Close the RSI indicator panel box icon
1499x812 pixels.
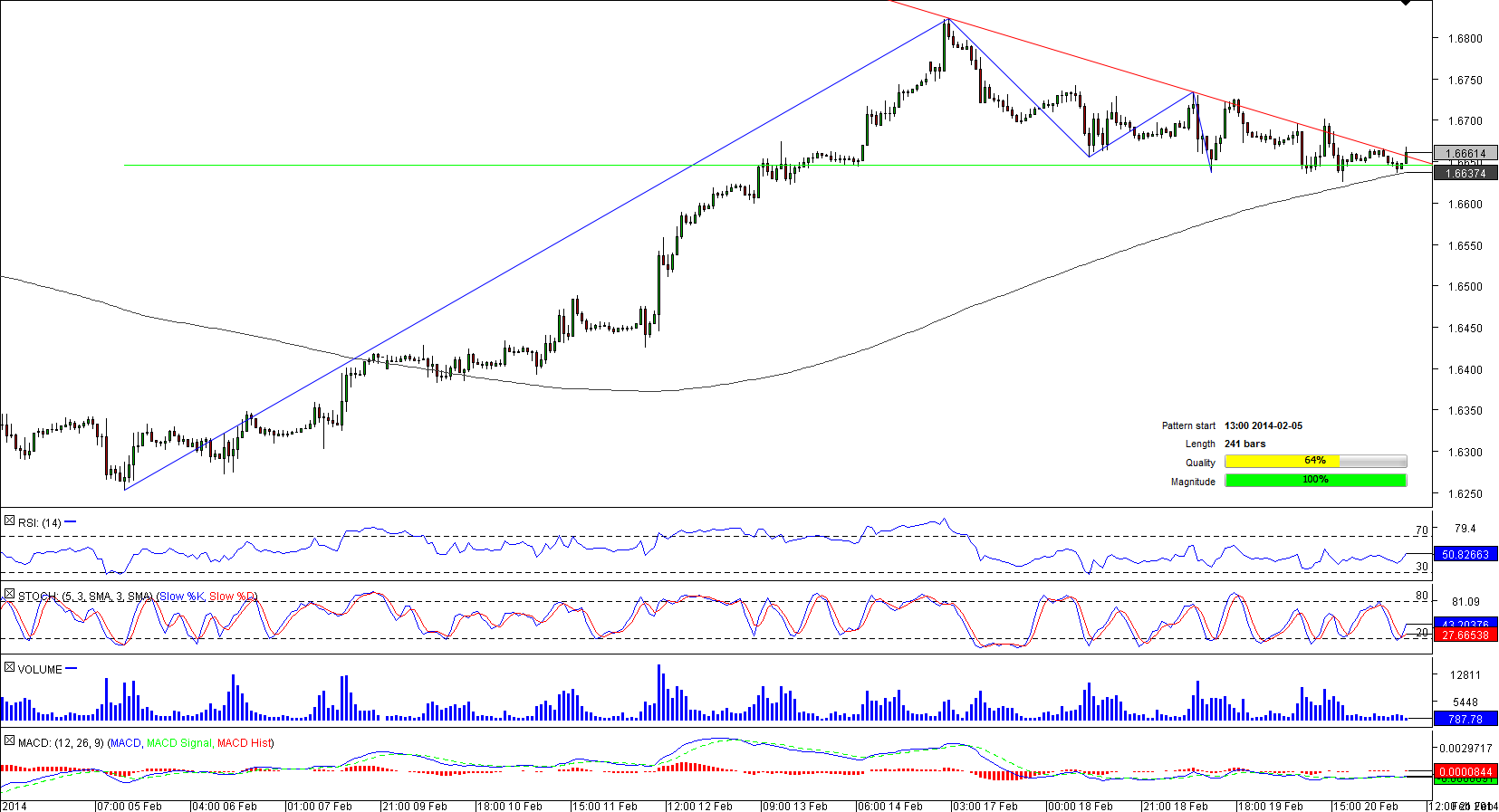click(x=9, y=521)
